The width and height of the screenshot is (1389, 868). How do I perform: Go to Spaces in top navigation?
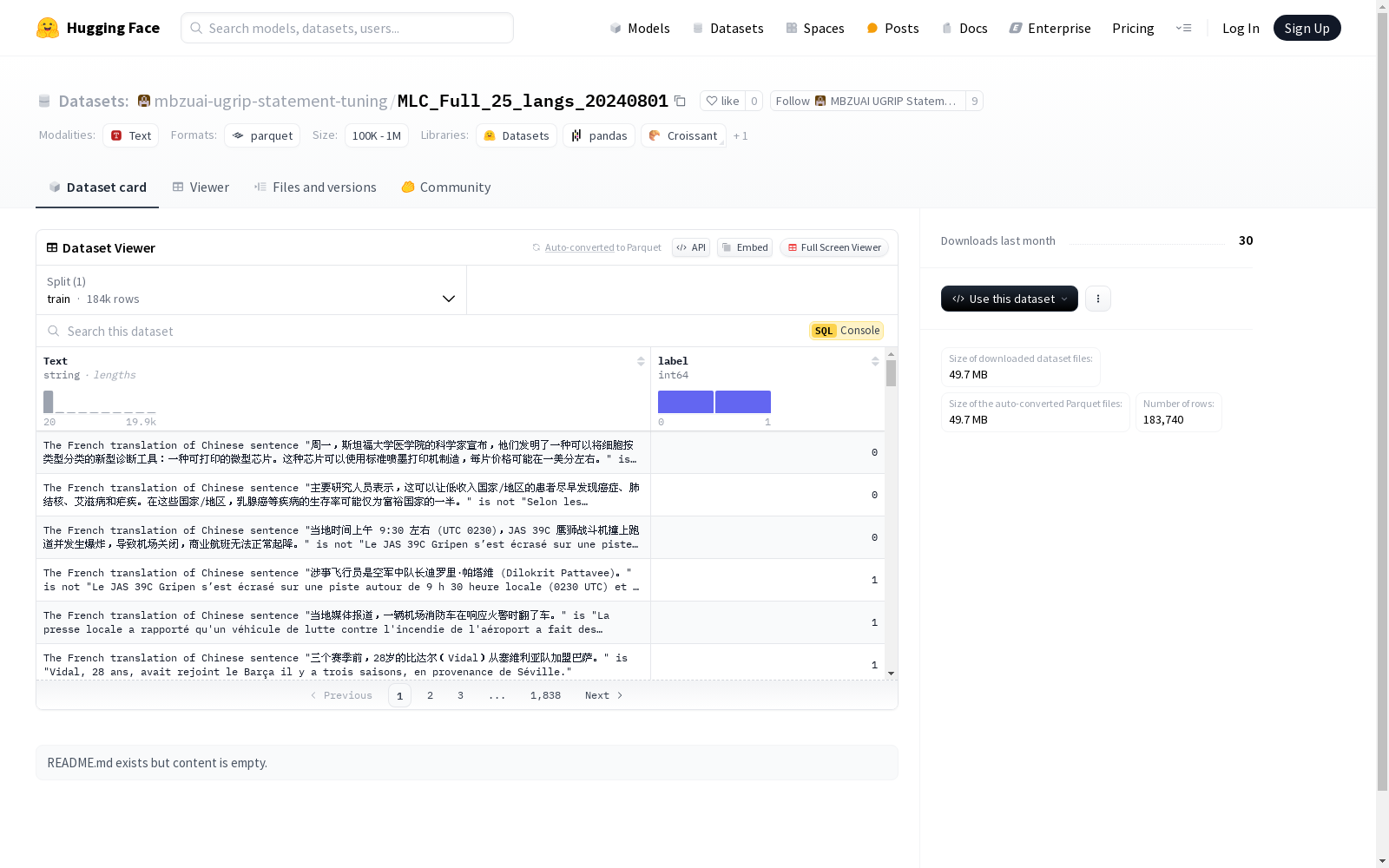pyautogui.click(x=814, y=28)
